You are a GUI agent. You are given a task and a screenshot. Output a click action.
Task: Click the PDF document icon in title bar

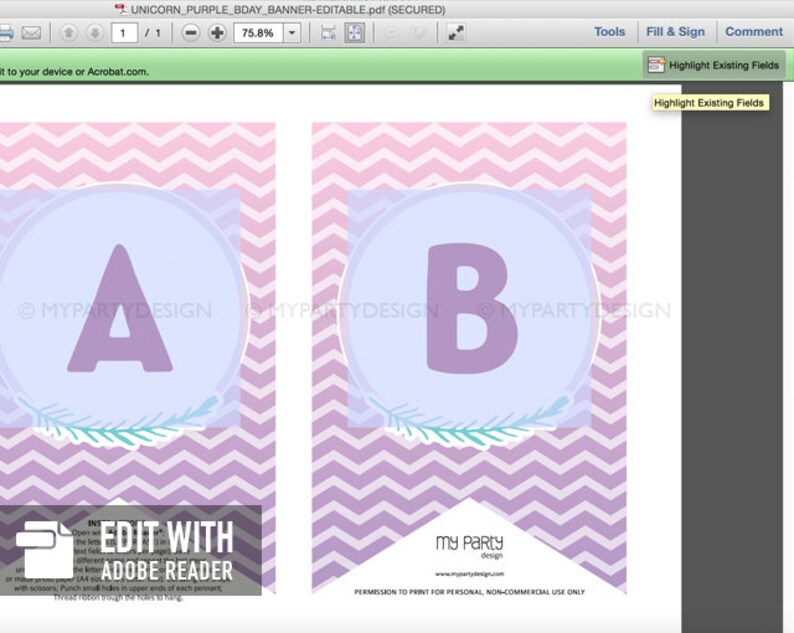121,9
